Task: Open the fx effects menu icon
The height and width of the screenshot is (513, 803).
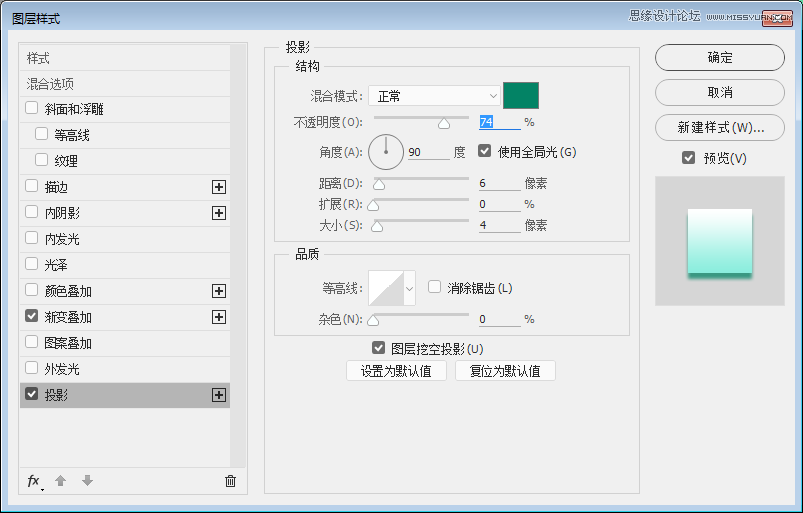Action: pos(34,481)
